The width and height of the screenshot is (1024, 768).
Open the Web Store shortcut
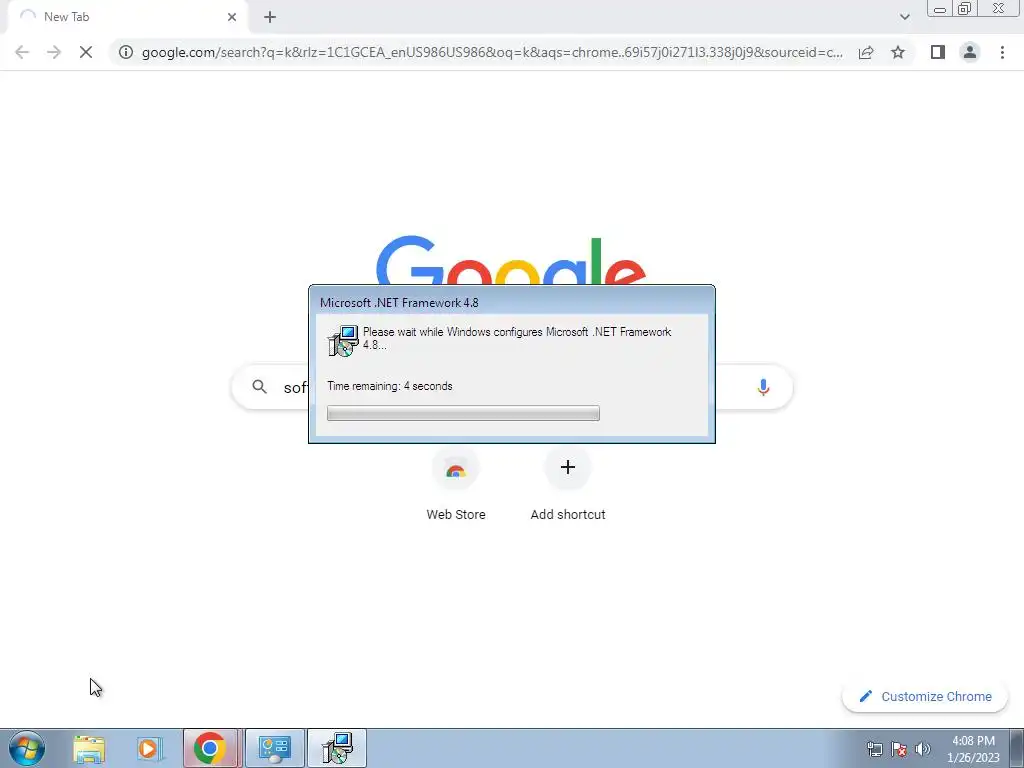click(x=456, y=468)
